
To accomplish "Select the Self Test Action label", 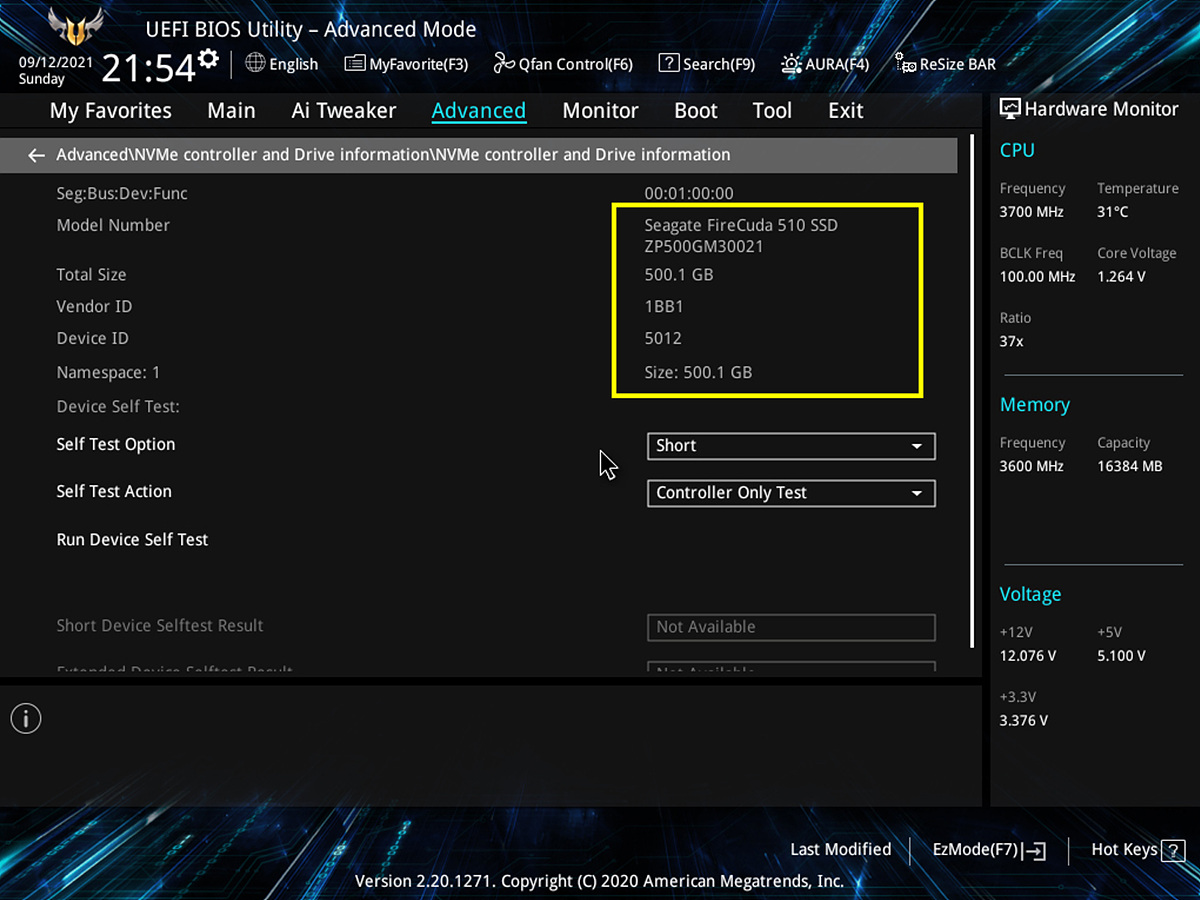I will [114, 492].
